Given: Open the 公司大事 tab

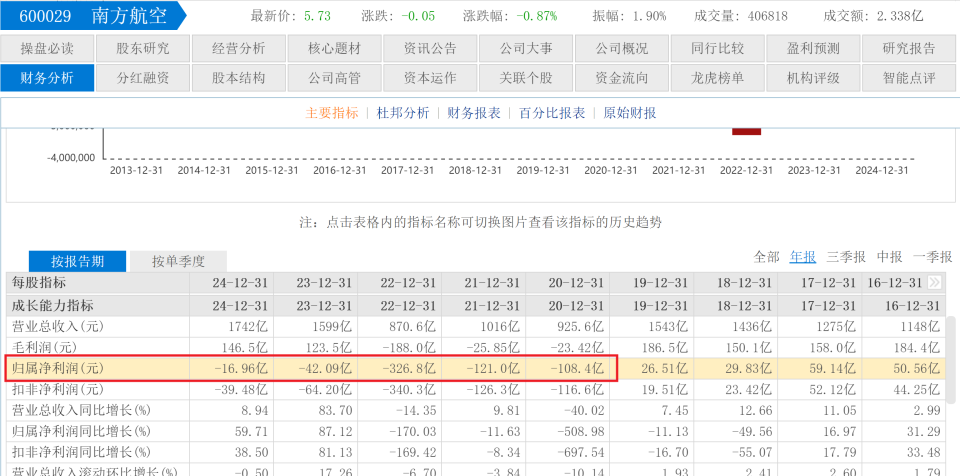Looking at the screenshot, I should [x=525, y=48].
